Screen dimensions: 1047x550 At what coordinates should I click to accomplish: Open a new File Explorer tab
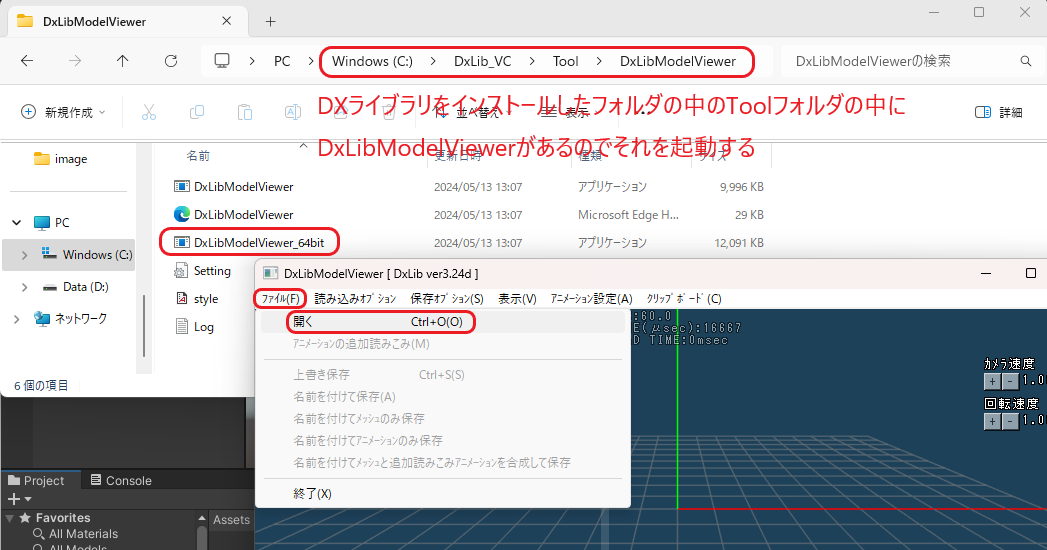tap(270, 21)
